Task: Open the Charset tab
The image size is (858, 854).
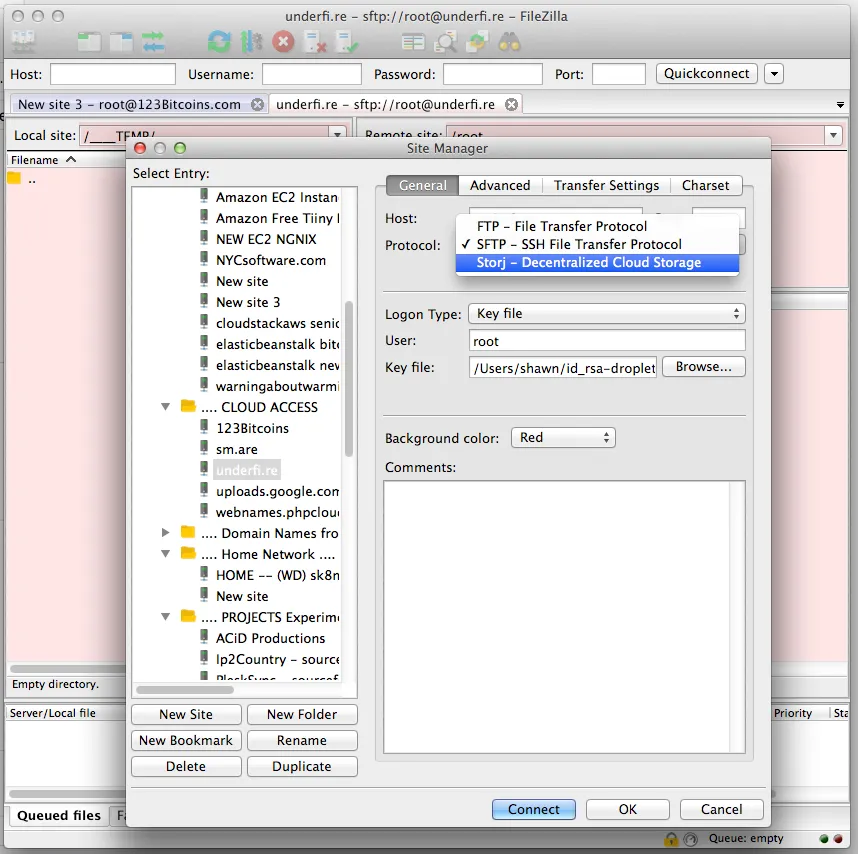Action: (705, 185)
